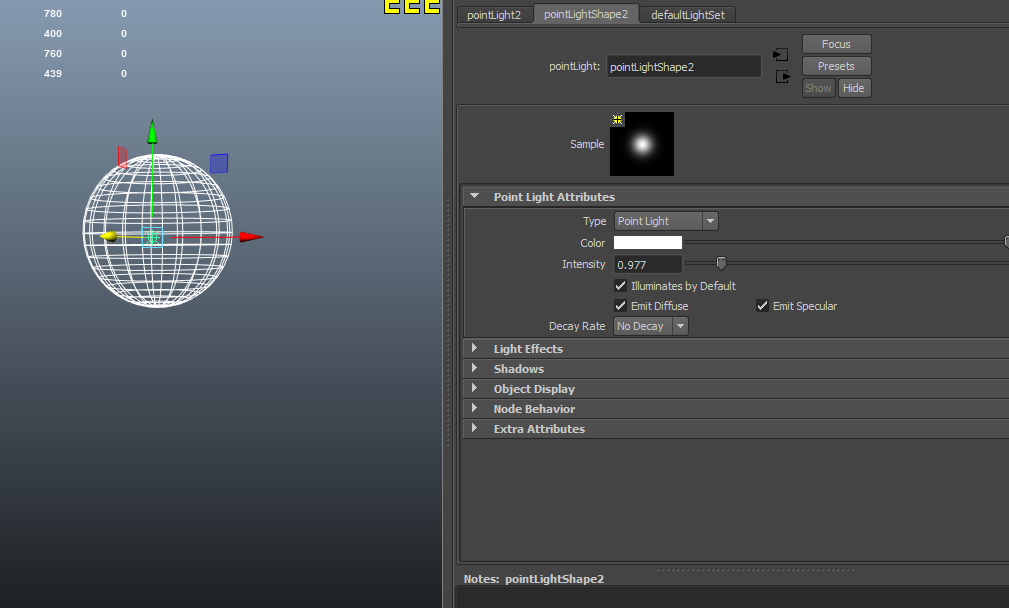
Task: Click the Intensity slider handle
Action: point(721,263)
